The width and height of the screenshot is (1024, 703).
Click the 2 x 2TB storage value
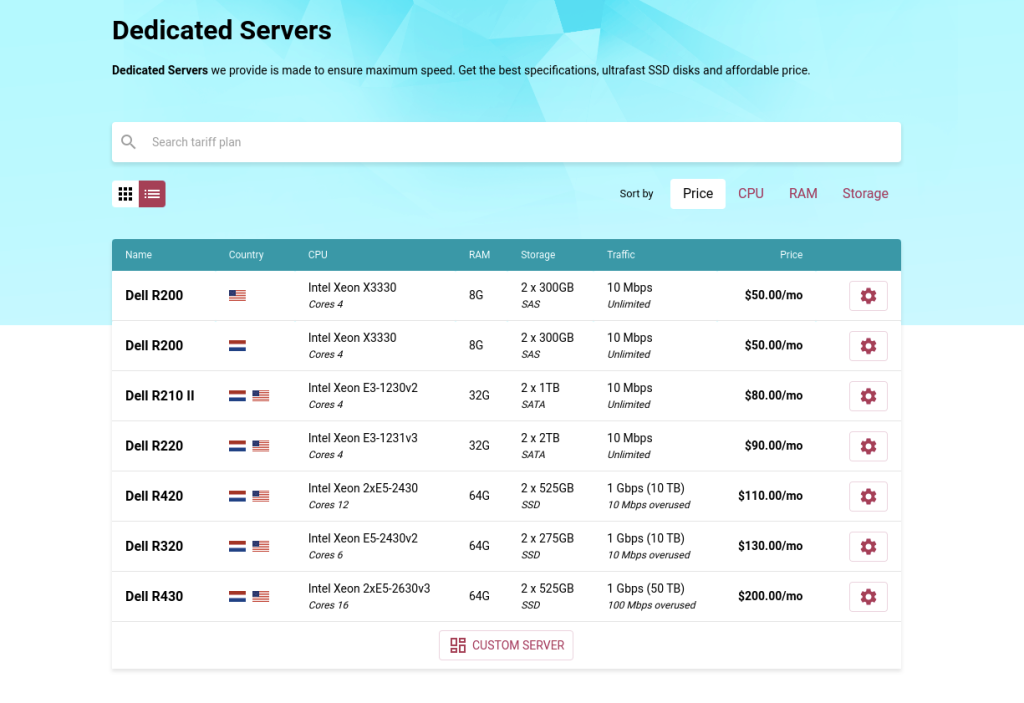pyautogui.click(x=540, y=438)
